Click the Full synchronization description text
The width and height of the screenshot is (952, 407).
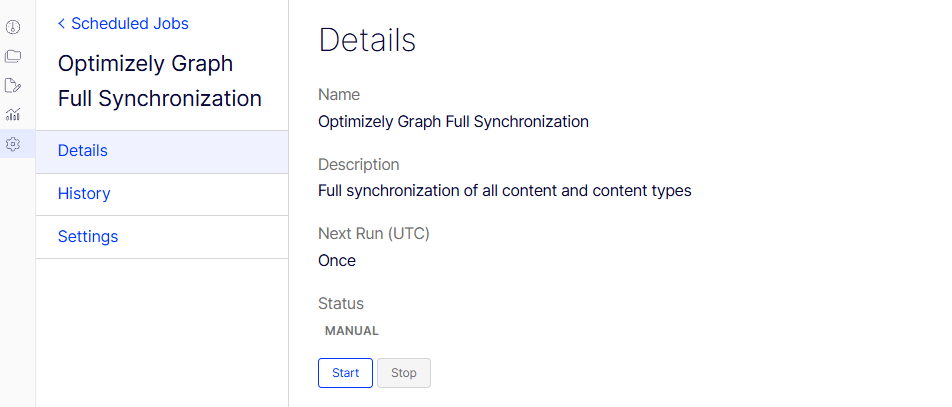(504, 191)
